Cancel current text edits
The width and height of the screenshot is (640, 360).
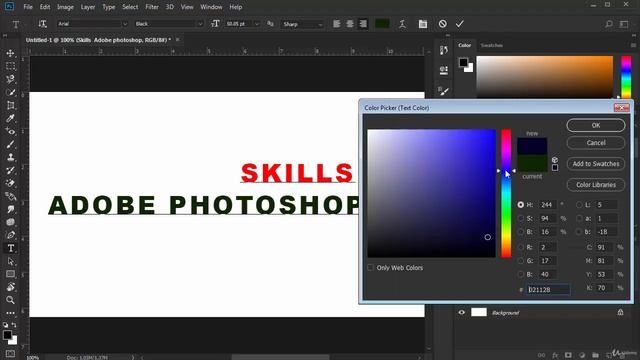click(x=442, y=24)
